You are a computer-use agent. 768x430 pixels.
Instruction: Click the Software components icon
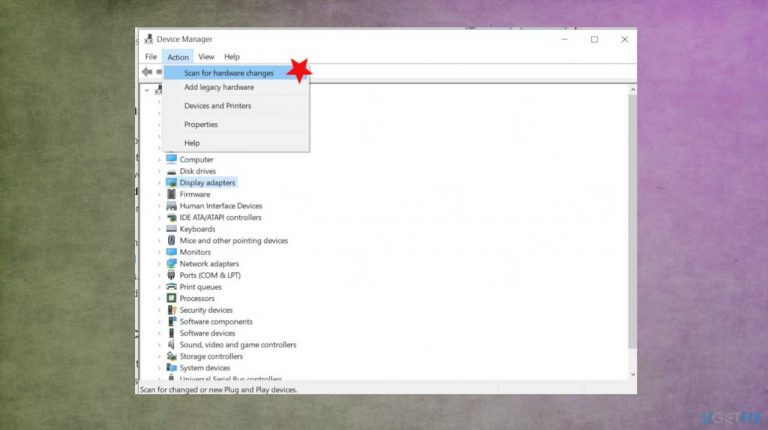[x=171, y=321]
